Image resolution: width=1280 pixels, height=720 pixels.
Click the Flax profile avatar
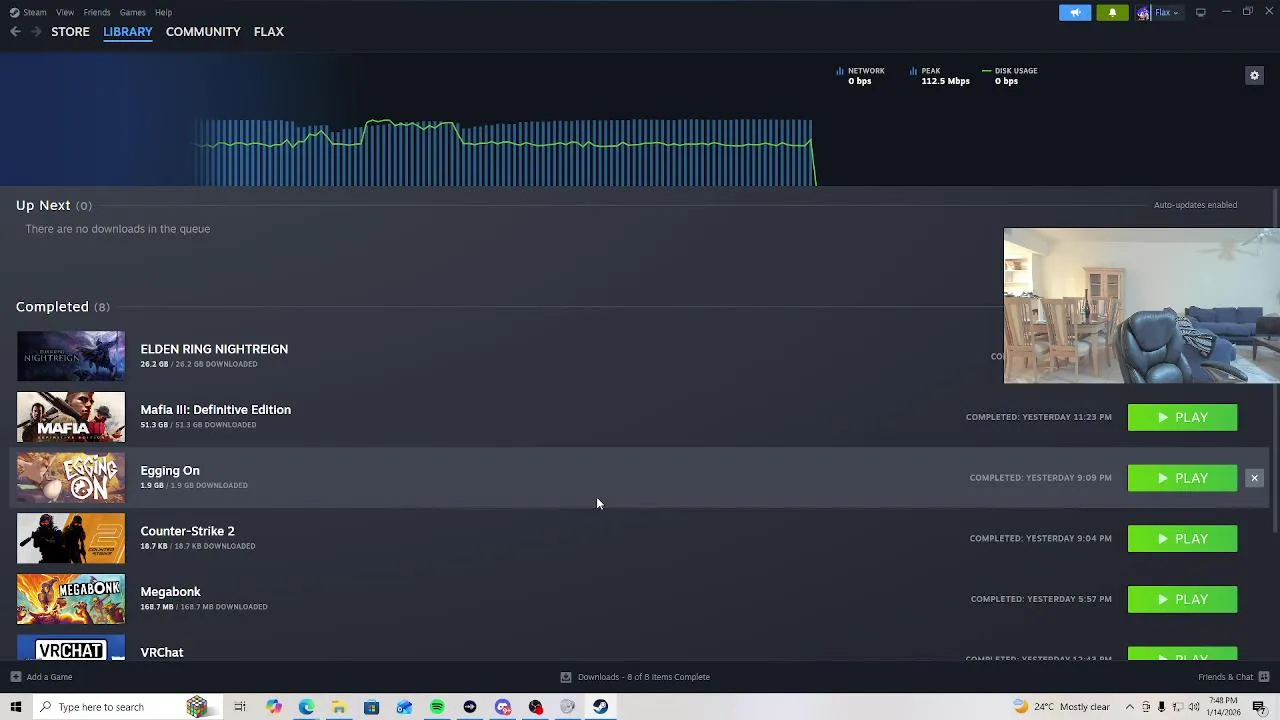coord(1143,12)
